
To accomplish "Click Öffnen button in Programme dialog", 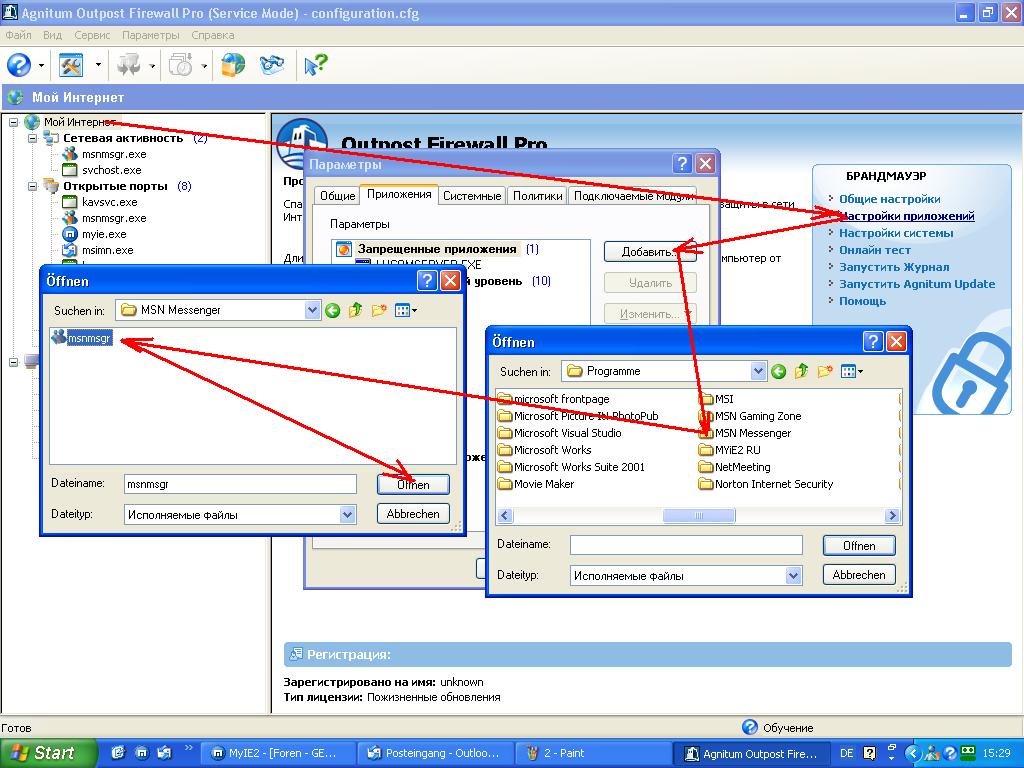I will [859, 546].
